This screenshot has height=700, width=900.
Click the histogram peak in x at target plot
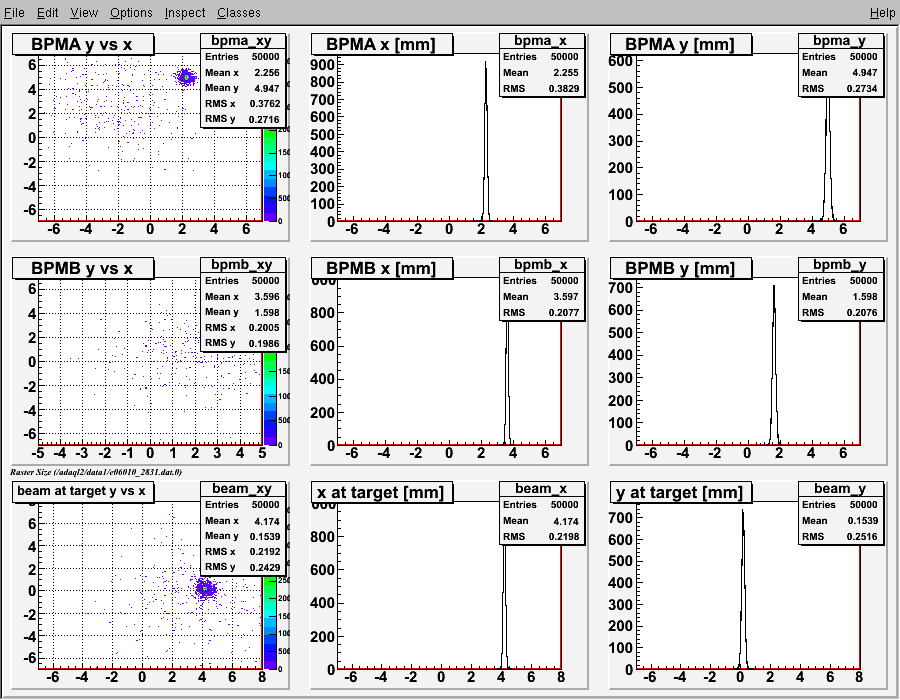coord(504,607)
